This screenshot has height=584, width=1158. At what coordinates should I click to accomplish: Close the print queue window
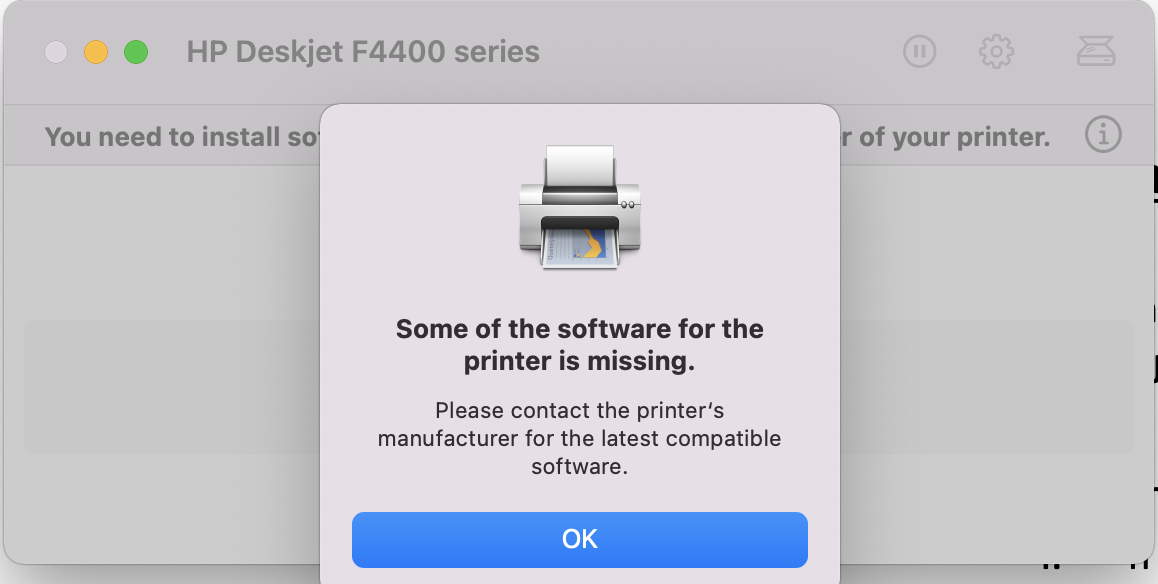coord(56,51)
